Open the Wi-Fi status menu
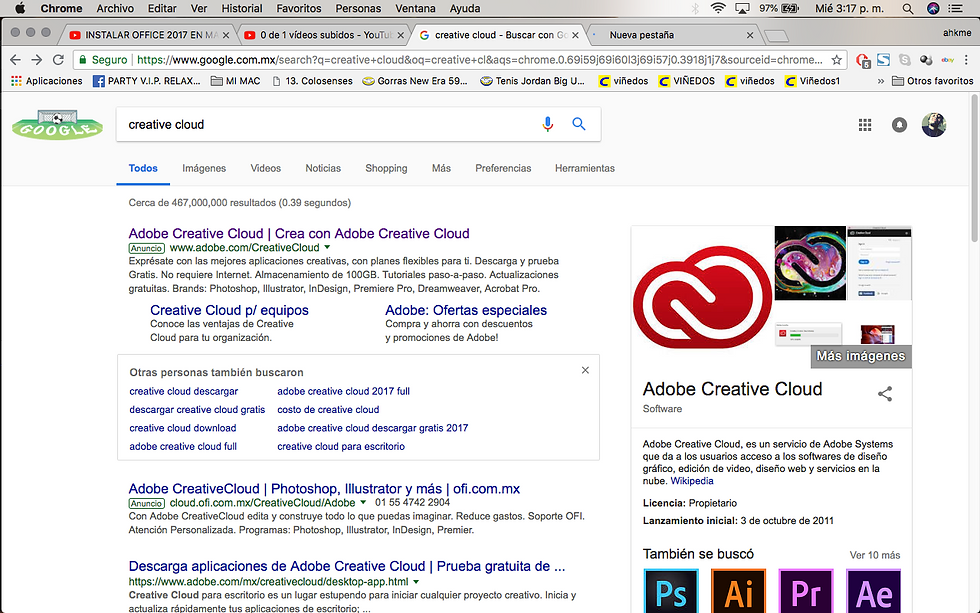 718,8
